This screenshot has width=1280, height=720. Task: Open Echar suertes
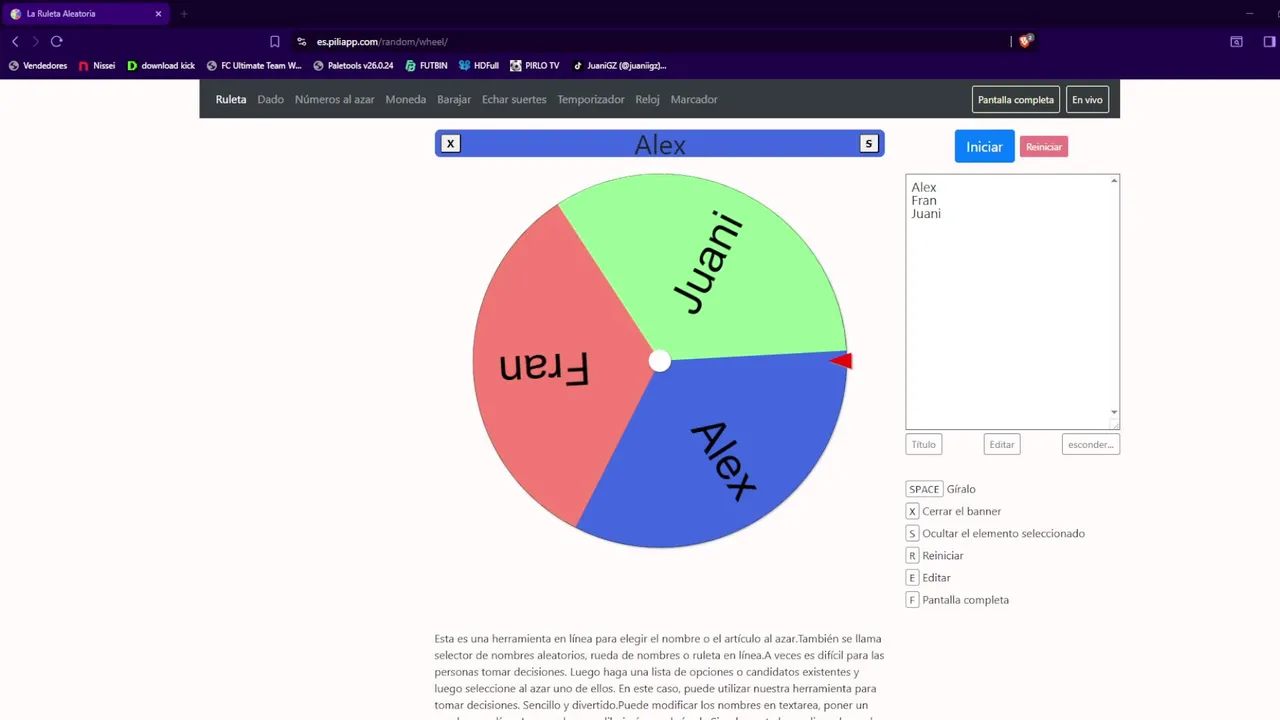pyautogui.click(x=514, y=100)
